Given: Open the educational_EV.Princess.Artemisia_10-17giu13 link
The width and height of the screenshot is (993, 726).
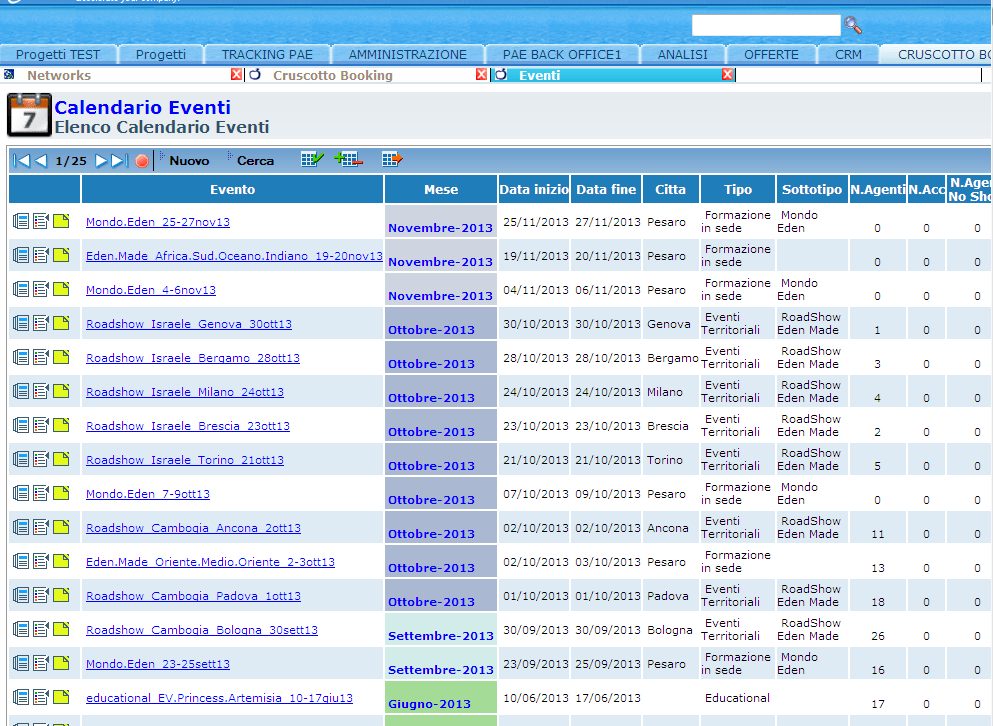Looking at the screenshot, I should [x=219, y=697].
